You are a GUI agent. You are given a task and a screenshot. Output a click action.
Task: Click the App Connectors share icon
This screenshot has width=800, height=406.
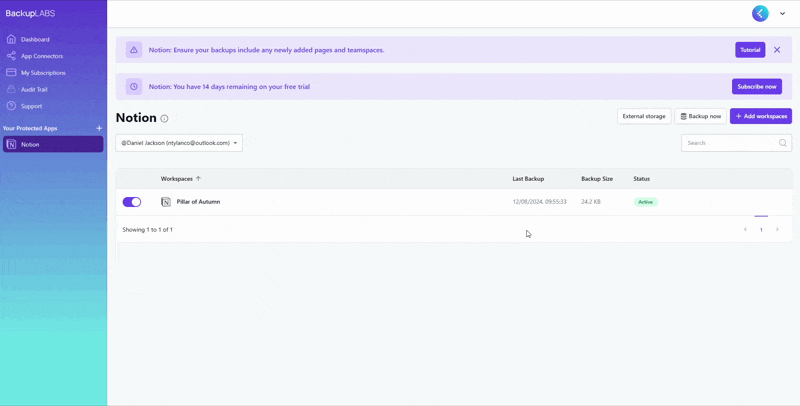click(x=11, y=56)
